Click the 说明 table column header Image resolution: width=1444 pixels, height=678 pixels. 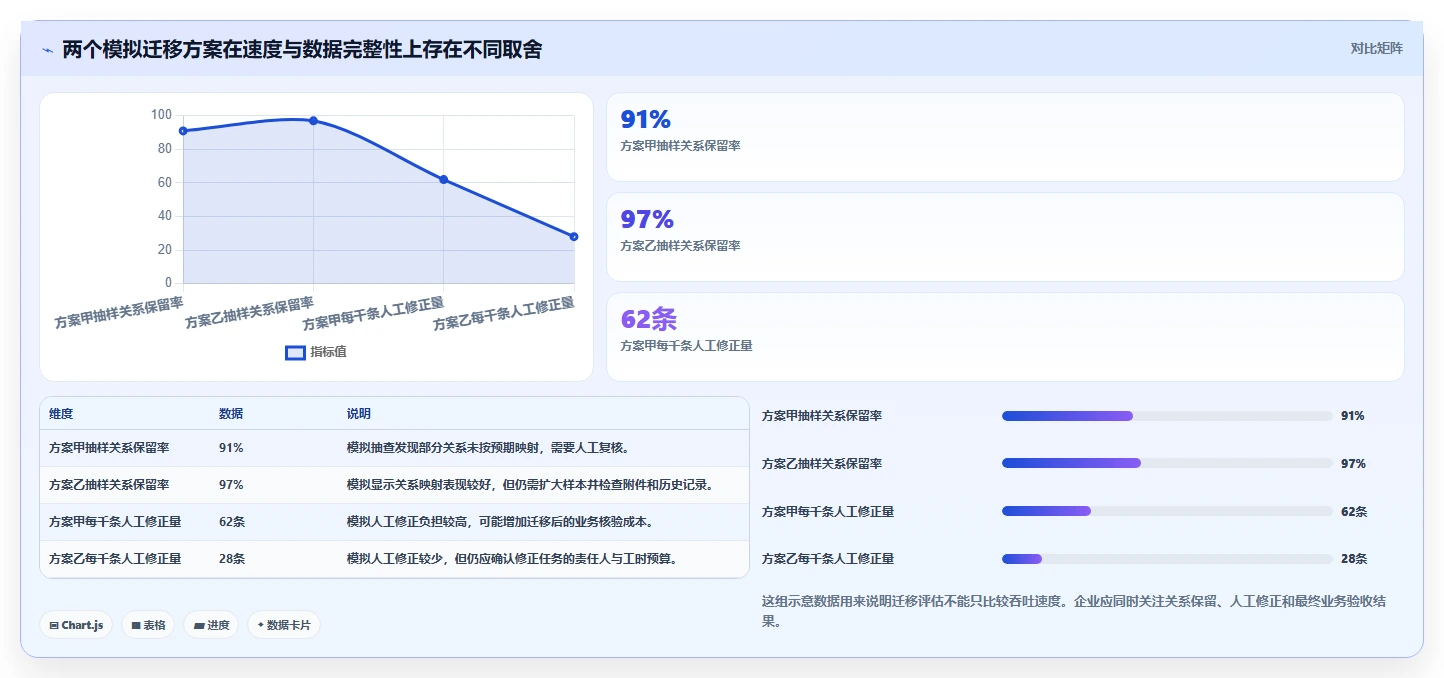pyautogui.click(x=359, y=414)
